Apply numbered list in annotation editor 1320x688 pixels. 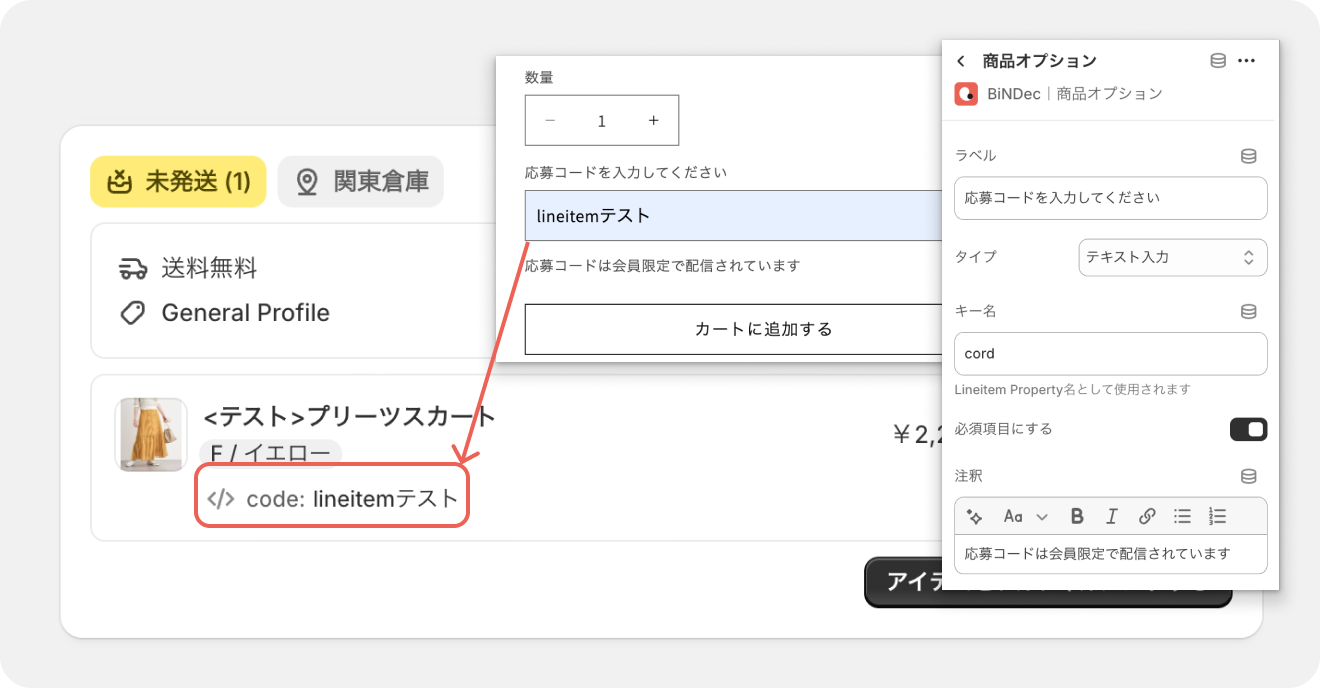(1217, 516)
